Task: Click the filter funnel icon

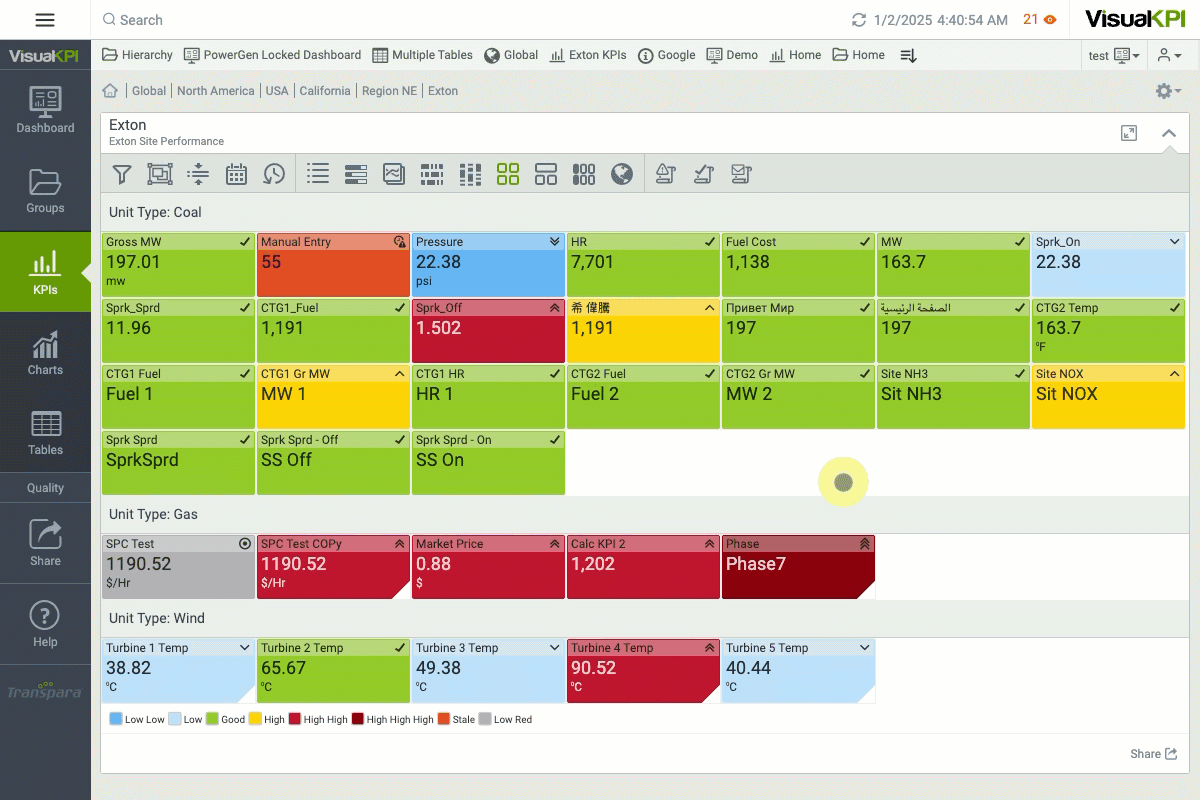Action: 122,174
